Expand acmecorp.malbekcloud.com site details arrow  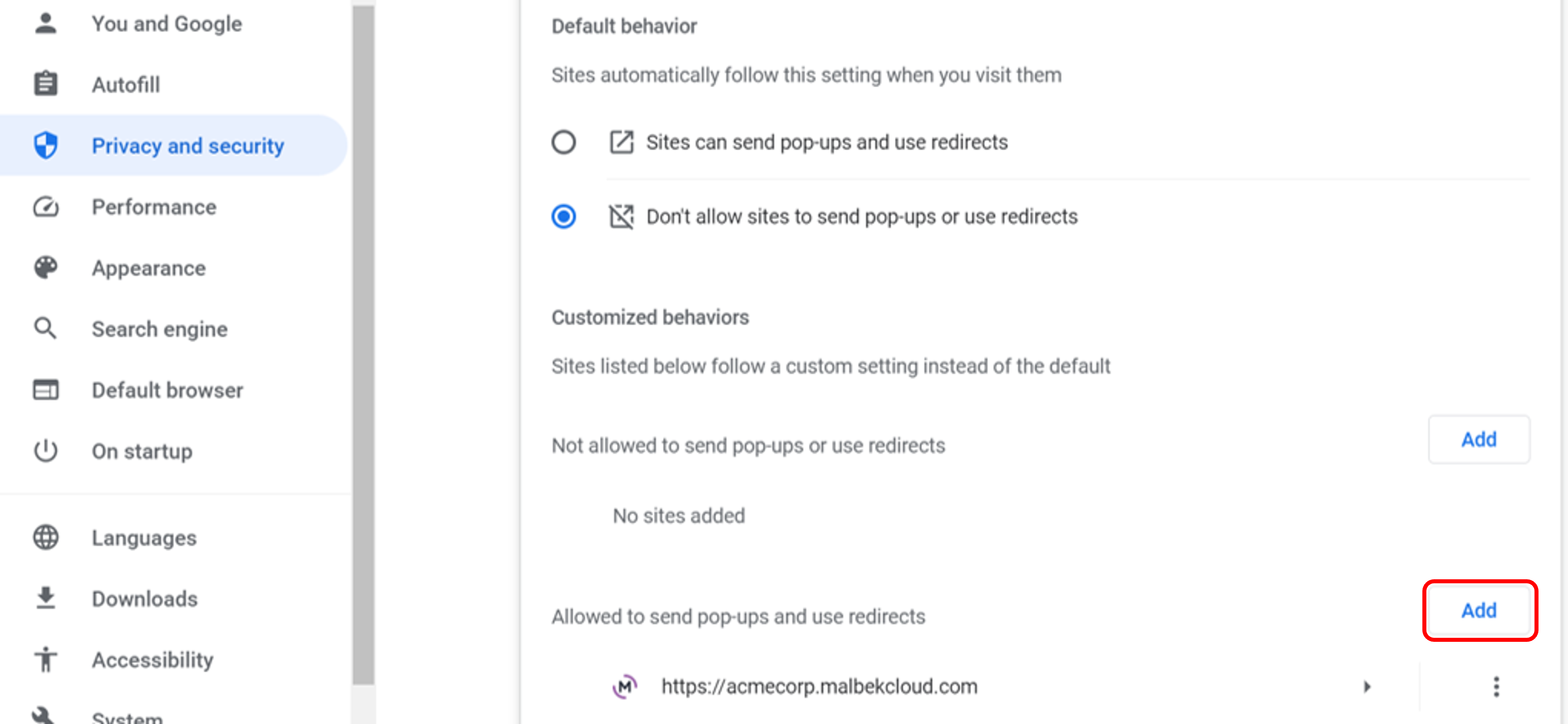(1367, 687)
